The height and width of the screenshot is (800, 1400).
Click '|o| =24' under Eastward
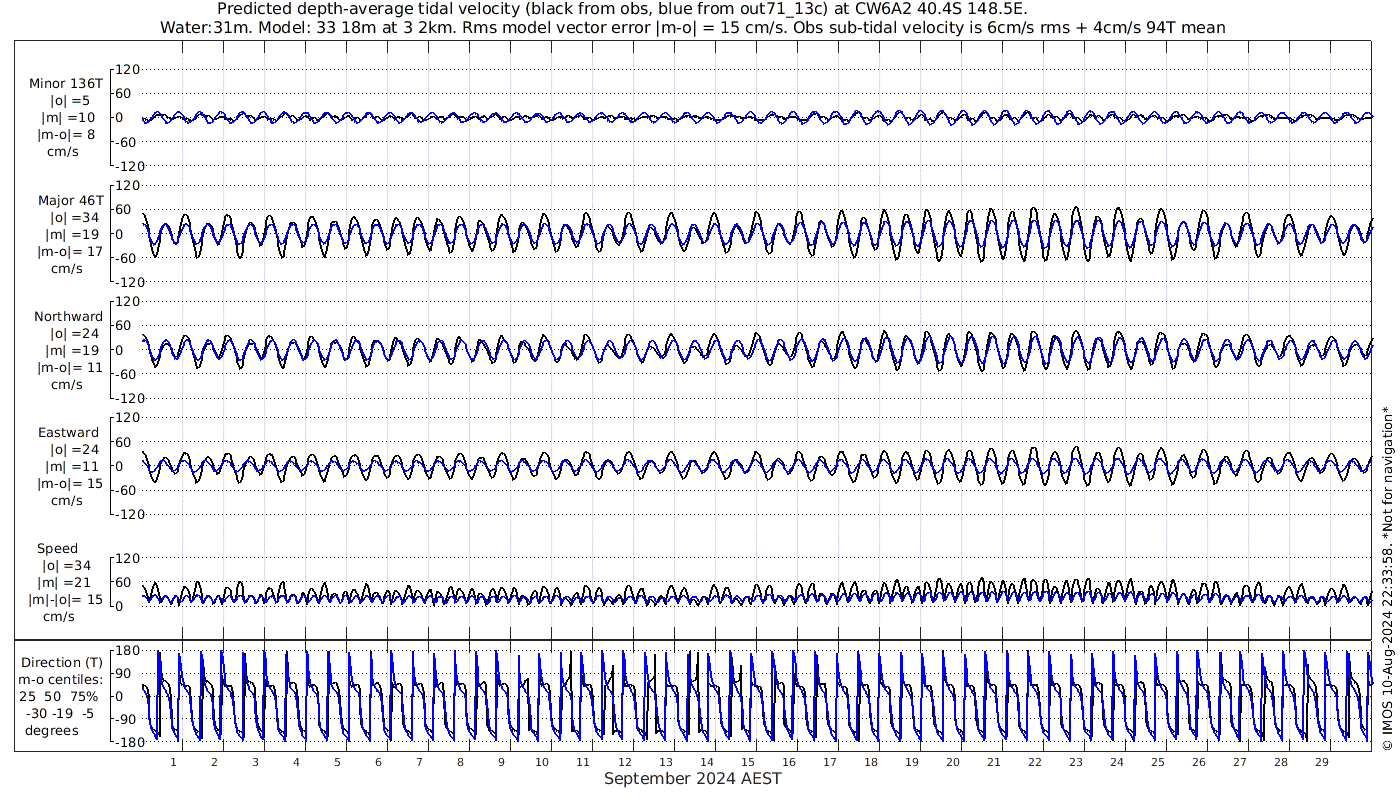74,450
